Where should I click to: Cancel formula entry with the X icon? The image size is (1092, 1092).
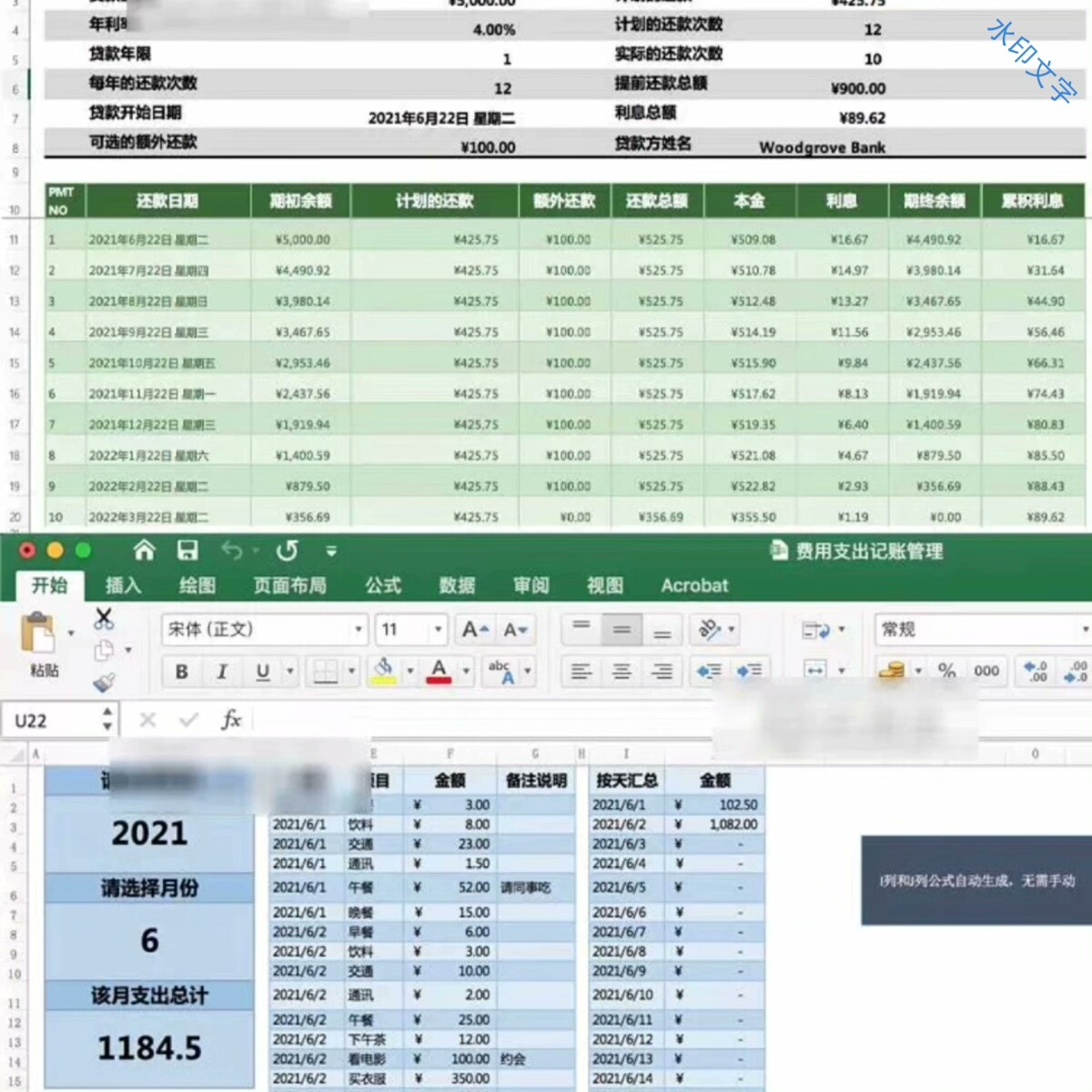tap(147, 721)
